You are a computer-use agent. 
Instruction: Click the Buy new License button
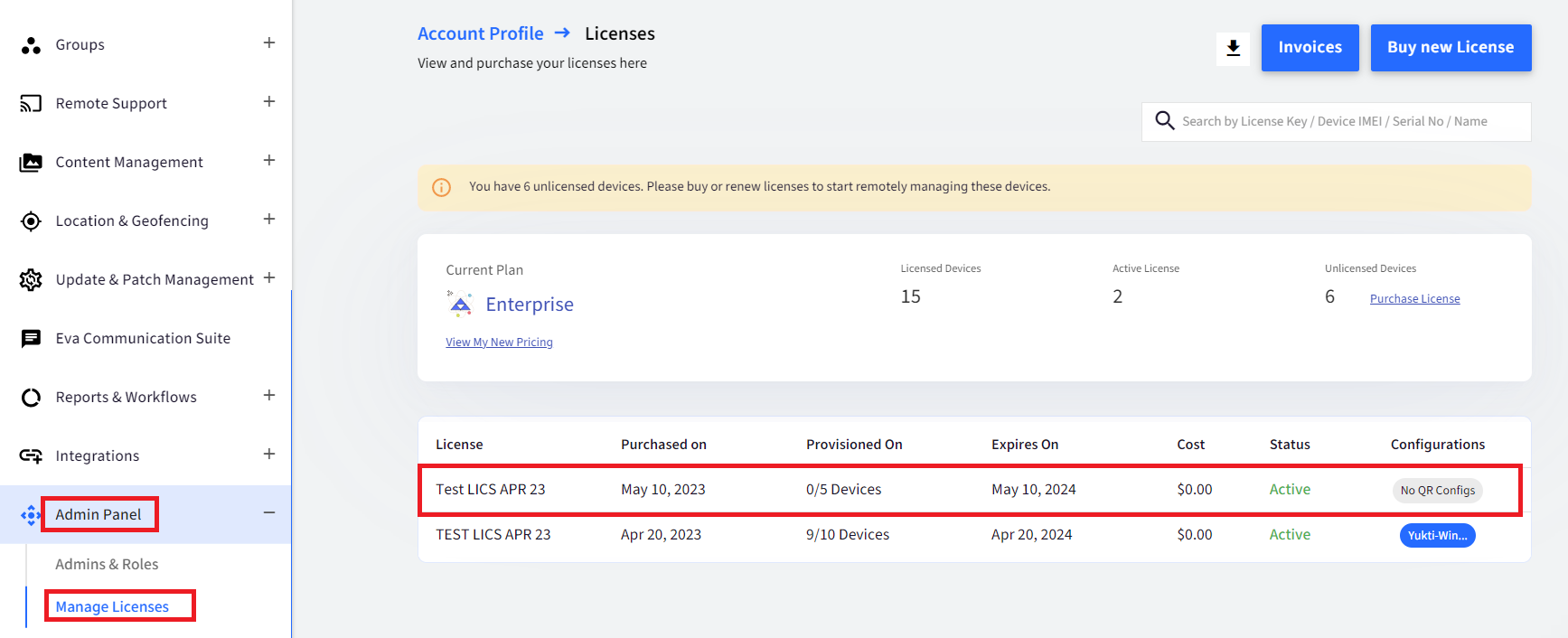1451,48
